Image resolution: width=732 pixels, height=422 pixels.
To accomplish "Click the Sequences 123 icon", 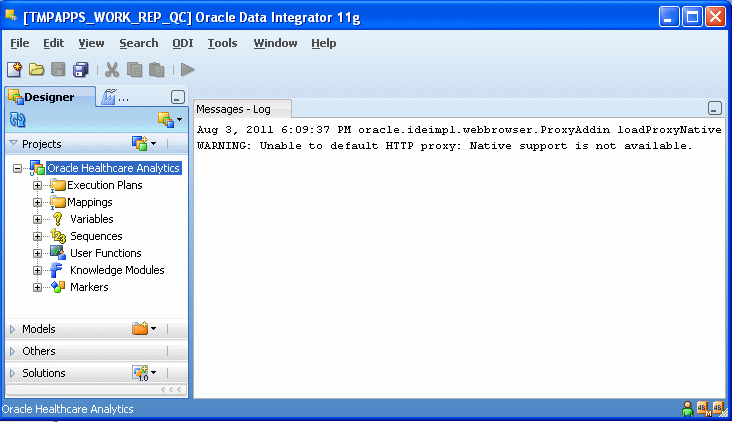I will tap(58, 236).
